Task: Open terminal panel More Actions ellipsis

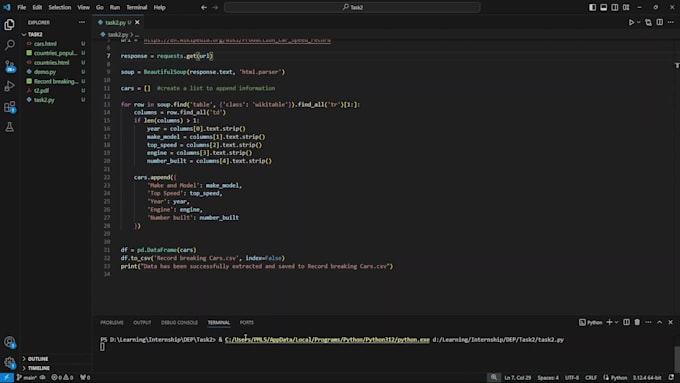Action: click(x=648, y=322)
